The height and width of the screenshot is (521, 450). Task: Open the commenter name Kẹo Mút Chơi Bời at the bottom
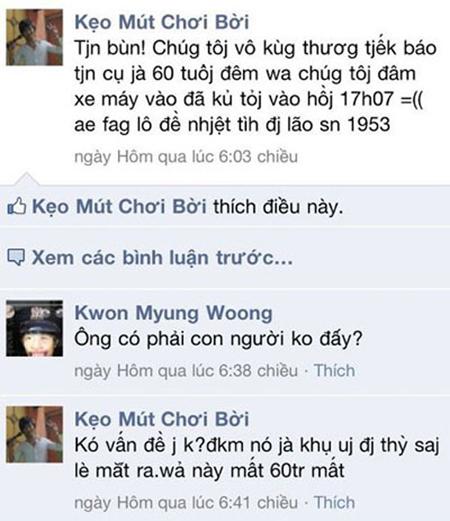click(x=162, y=419)
